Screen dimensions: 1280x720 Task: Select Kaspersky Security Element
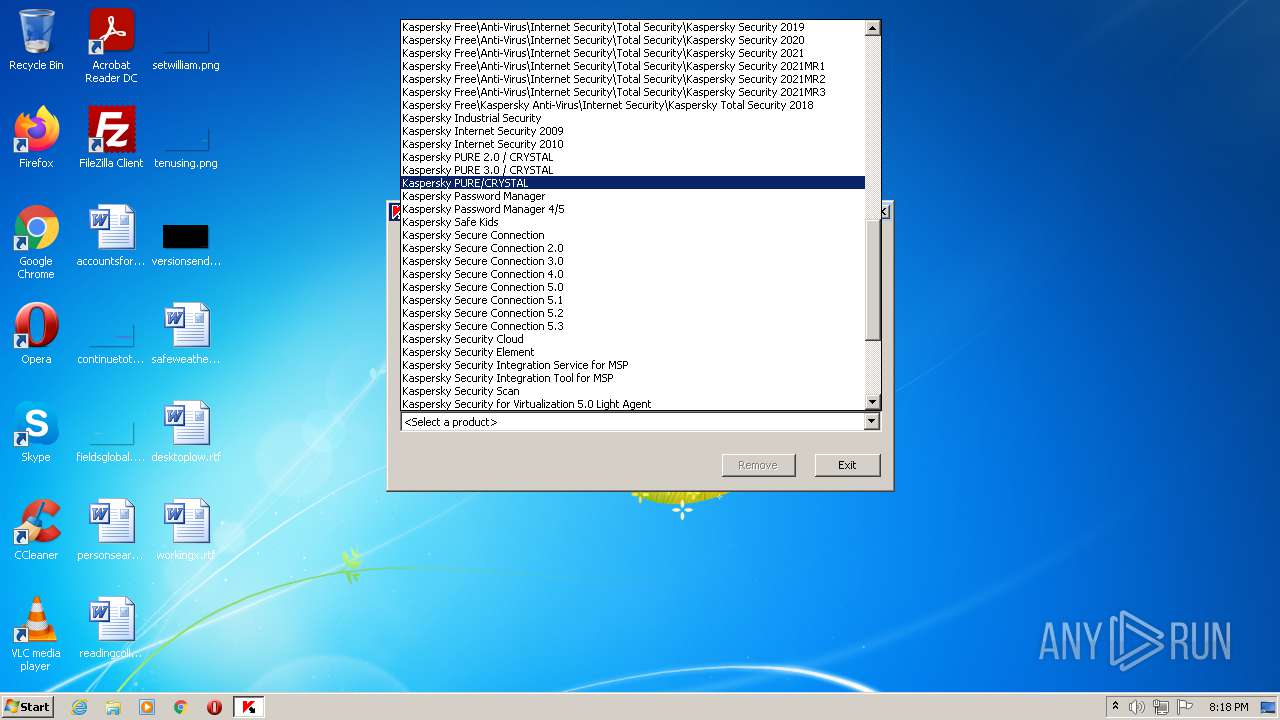pos(633,352)
